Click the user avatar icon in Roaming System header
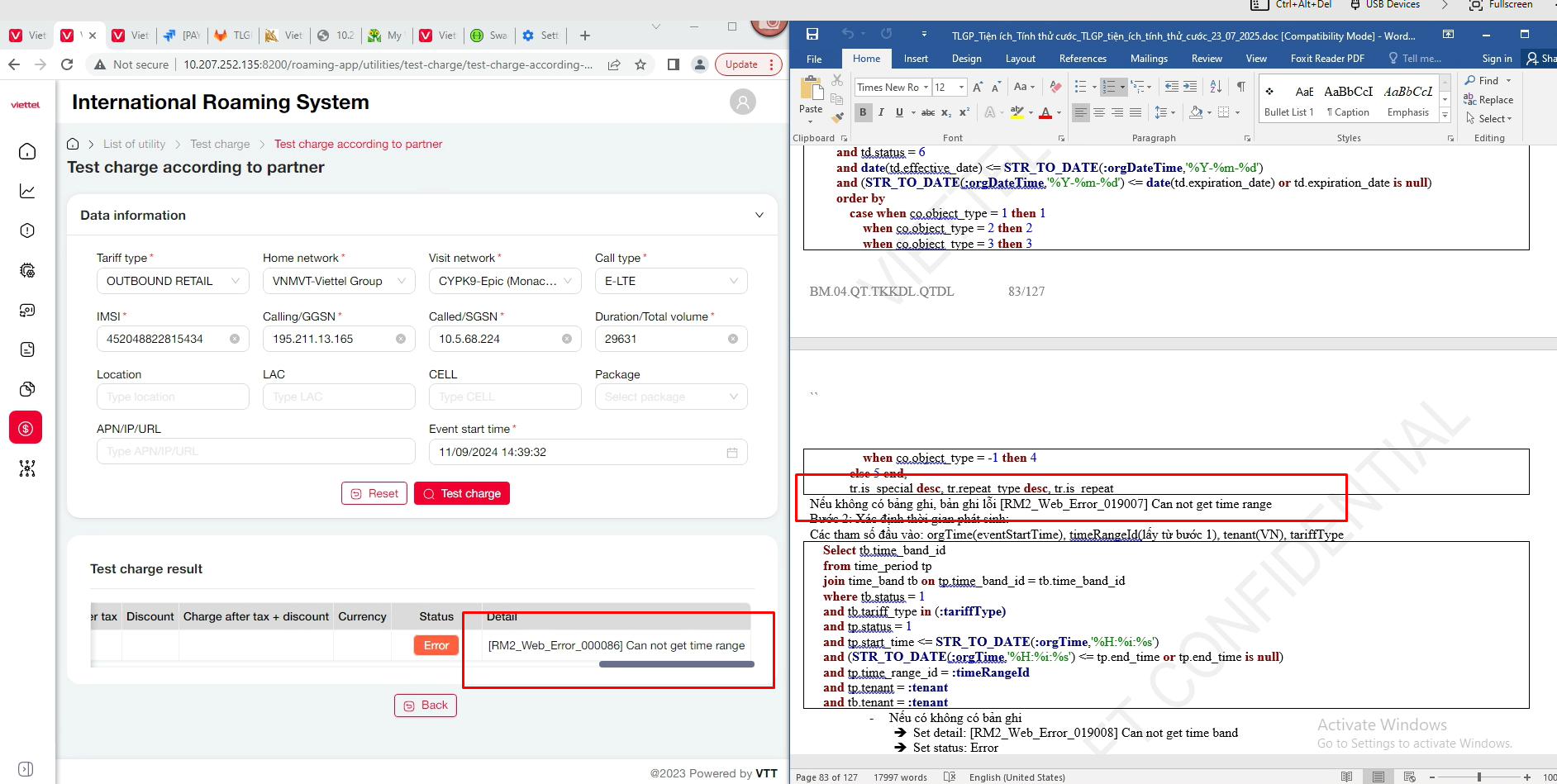1557x784 pixels. pyautogui.click(x=742, y=102)
